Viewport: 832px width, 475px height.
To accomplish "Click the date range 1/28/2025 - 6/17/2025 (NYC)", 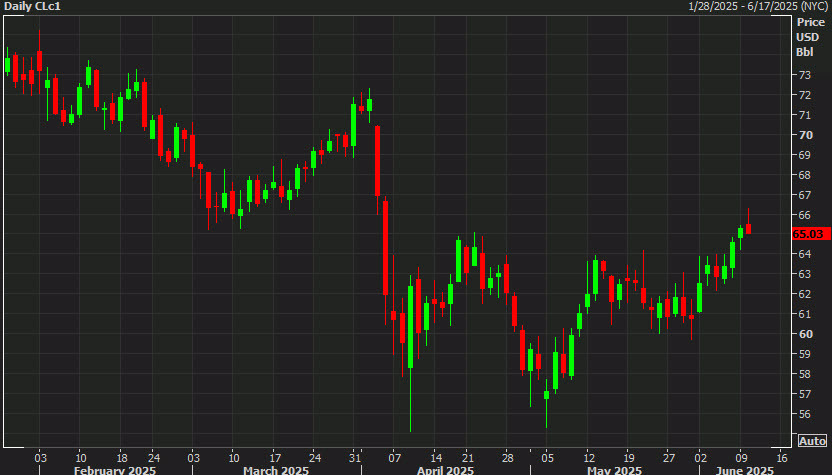I will click(756, 6).
